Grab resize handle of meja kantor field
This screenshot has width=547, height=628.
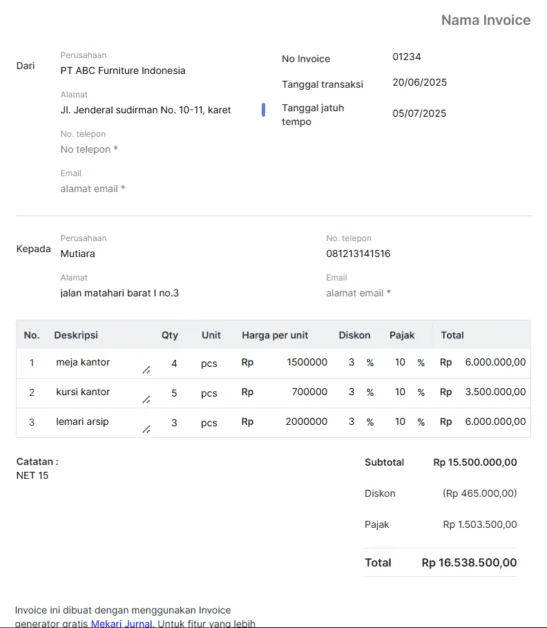146,370
